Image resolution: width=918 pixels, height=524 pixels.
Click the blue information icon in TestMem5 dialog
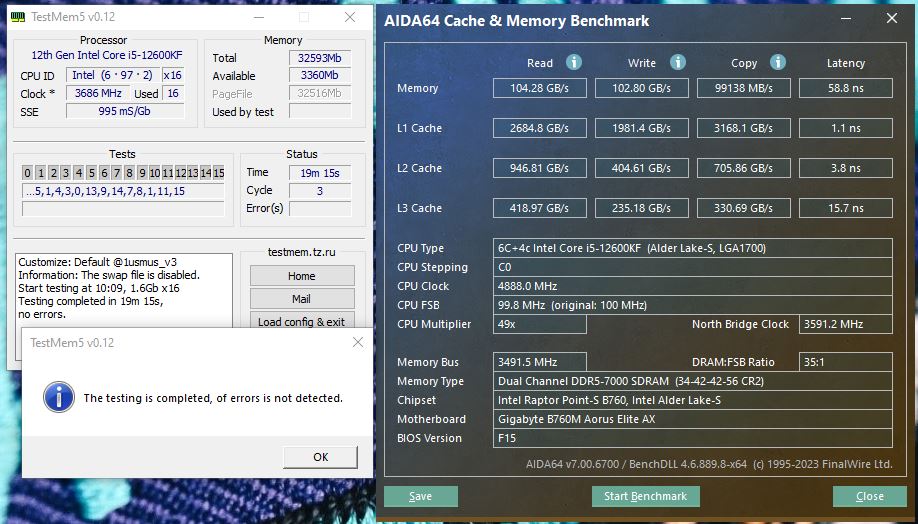(59, 397)
